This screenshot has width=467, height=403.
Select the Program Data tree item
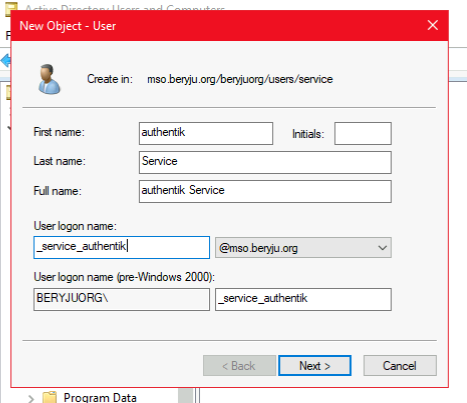(100, 397)
